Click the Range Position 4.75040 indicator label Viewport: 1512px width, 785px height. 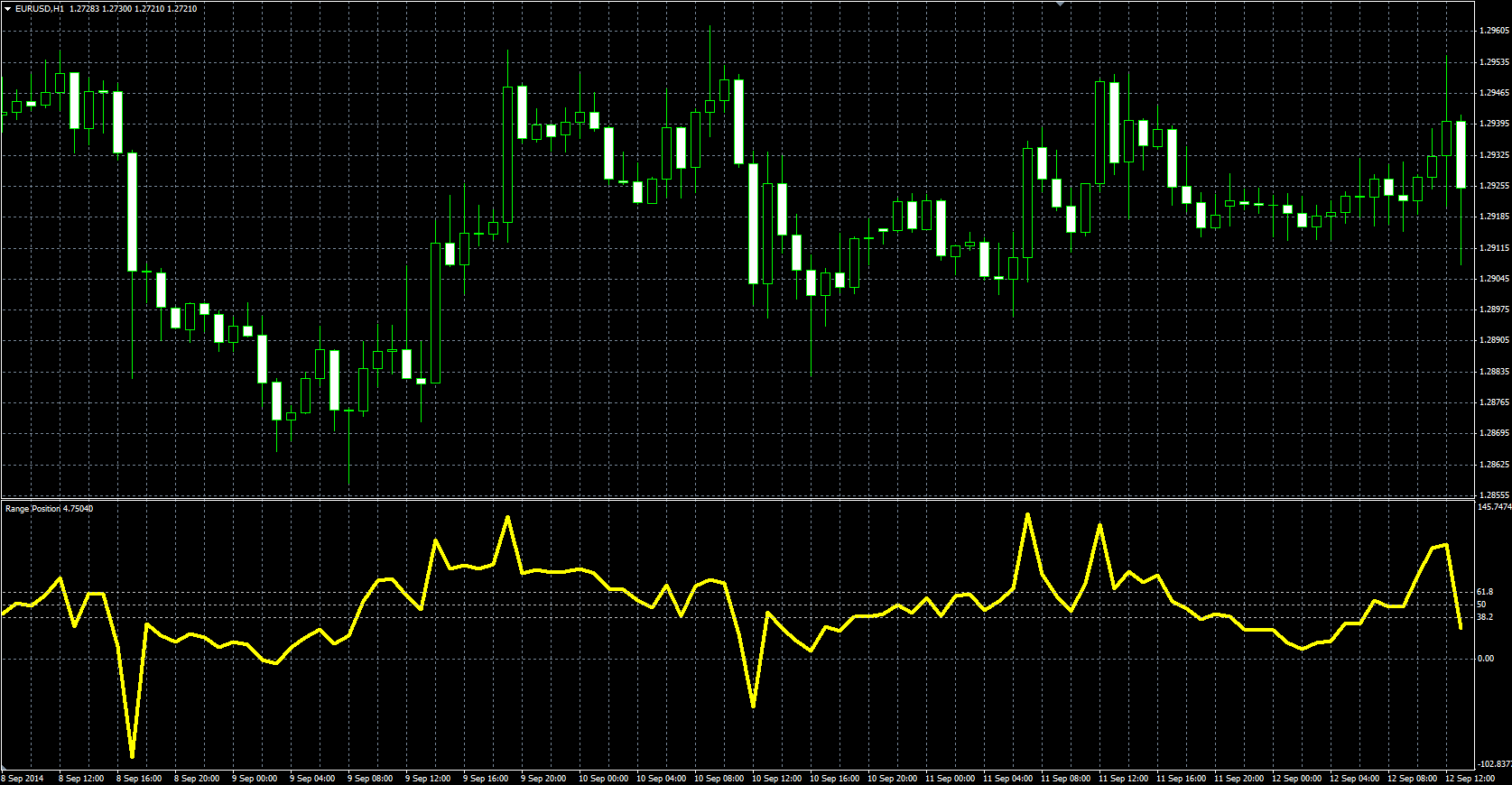click(x=49, y=509)
